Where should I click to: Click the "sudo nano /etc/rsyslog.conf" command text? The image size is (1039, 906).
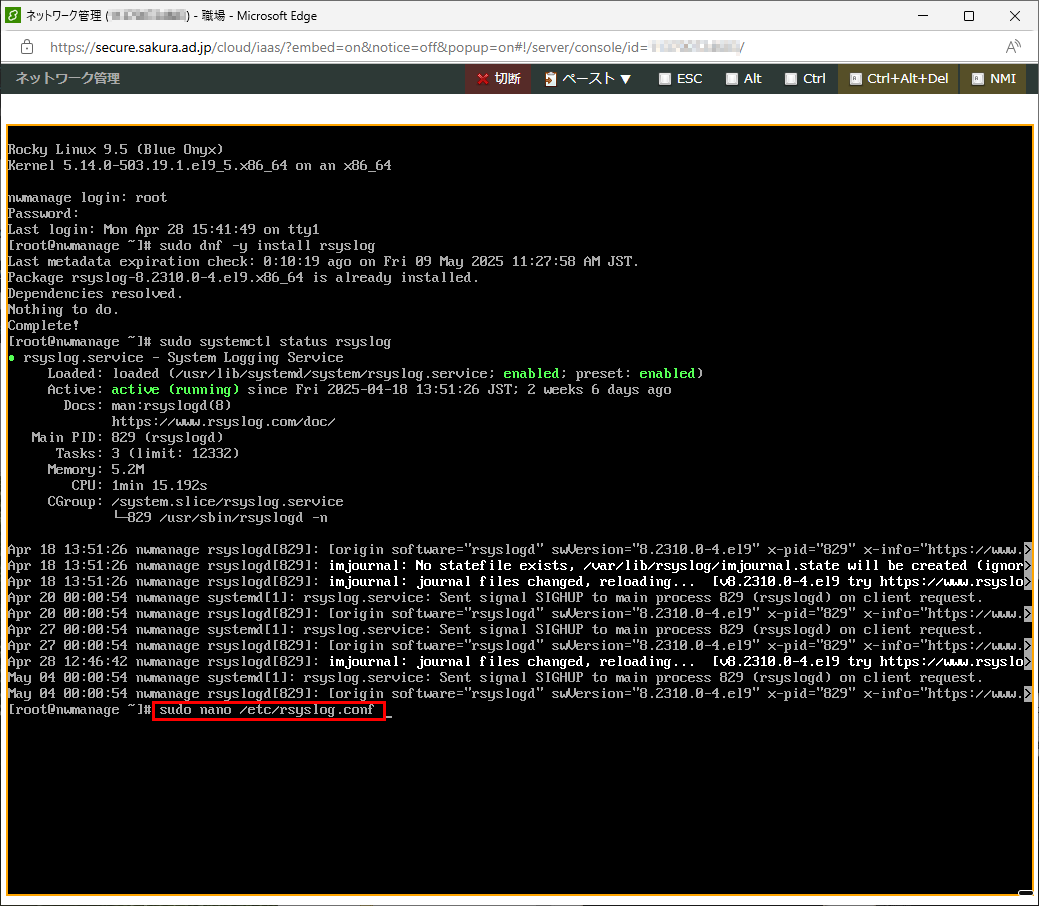coord(267,710)
